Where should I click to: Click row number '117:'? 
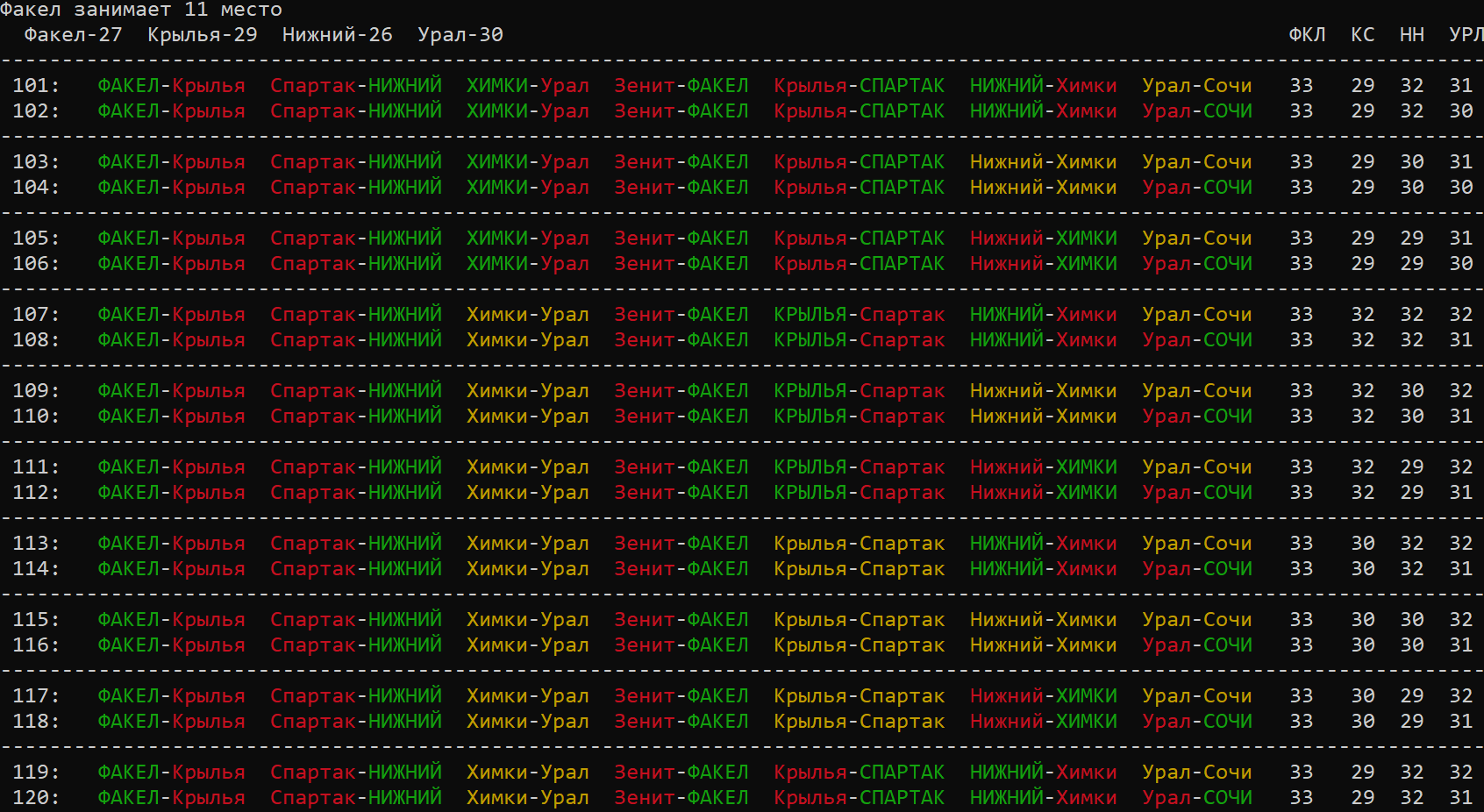point(36,696)
